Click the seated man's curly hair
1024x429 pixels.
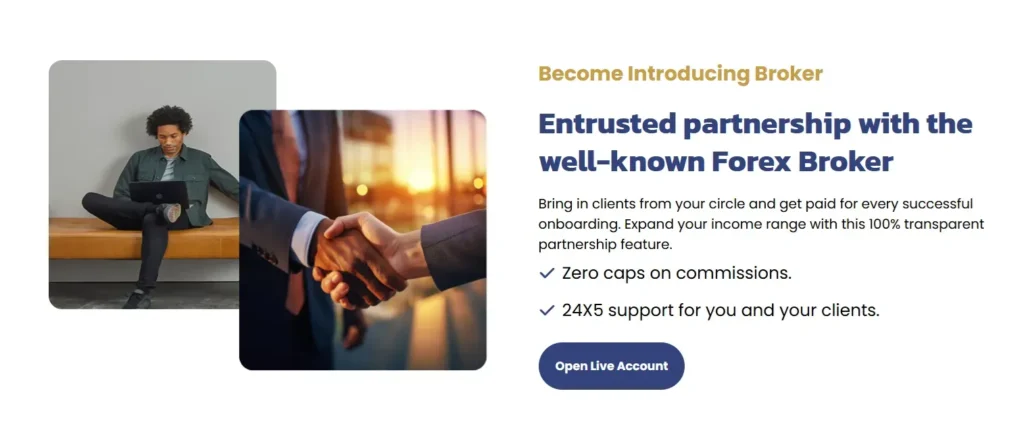pyautogui.click(x=169, y=120)
